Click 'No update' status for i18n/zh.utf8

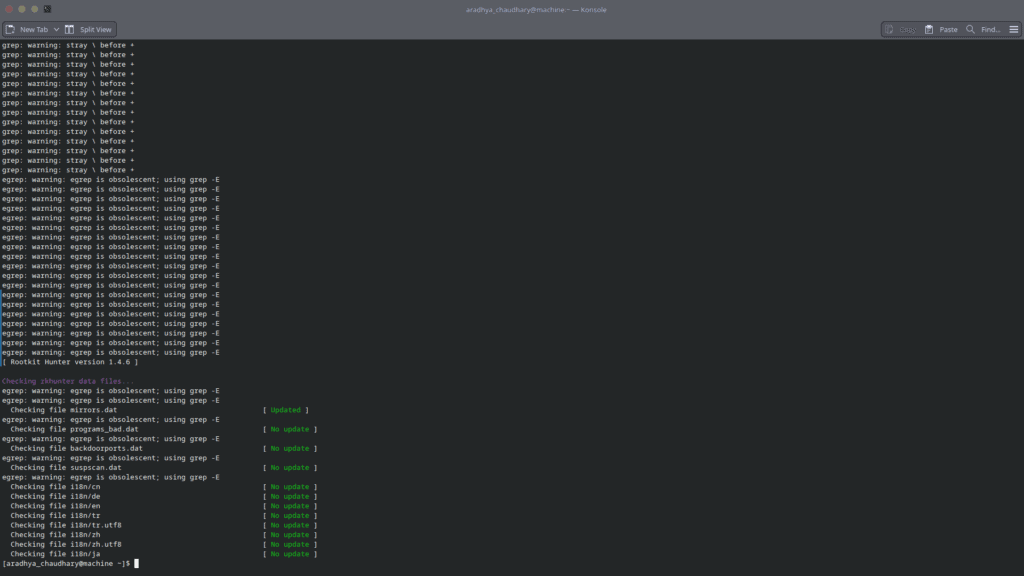[290, 544]
